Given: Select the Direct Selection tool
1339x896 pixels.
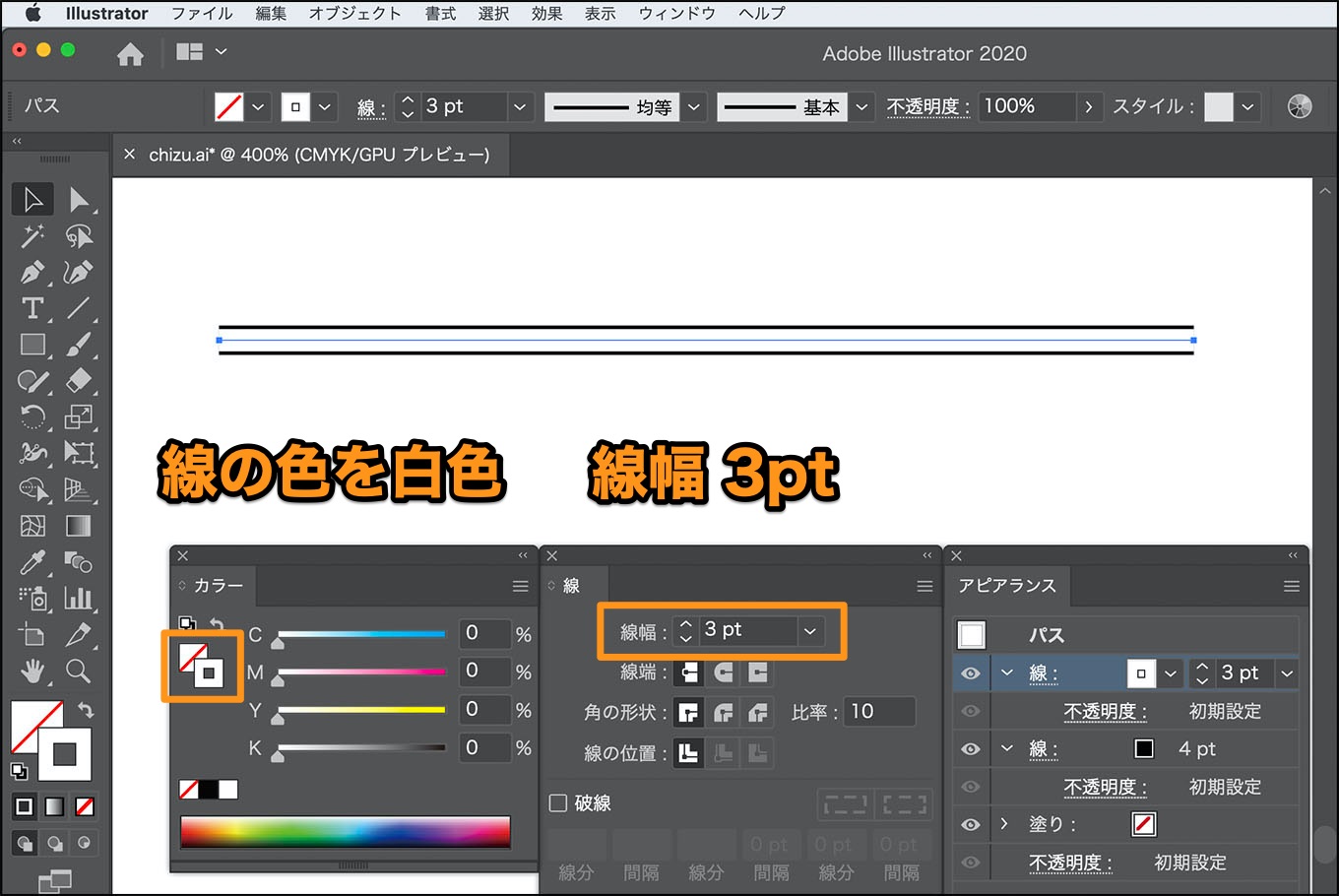Looking at the screenshot, I should pyautogui.click(x=79, y=199).
